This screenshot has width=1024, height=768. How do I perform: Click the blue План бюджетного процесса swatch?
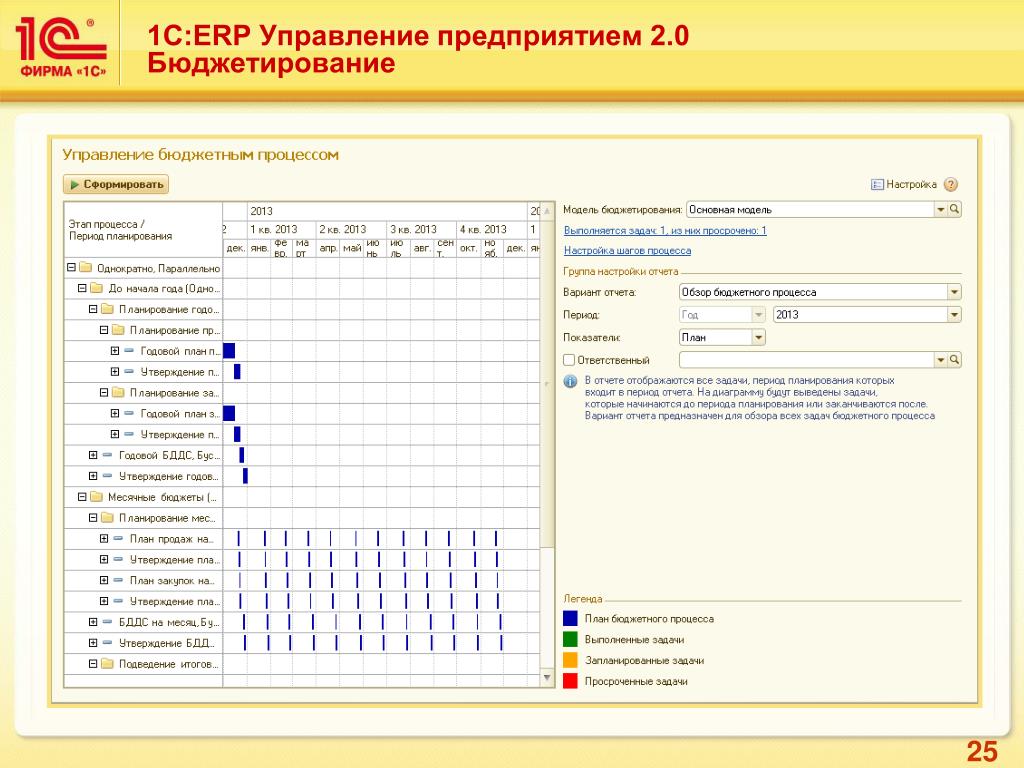pyautogui.click(x=570, y=618)
